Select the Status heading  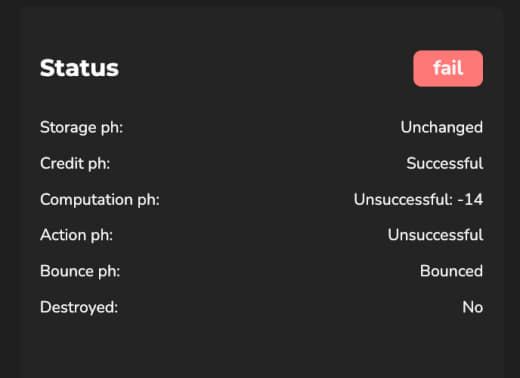coord(79,68)
